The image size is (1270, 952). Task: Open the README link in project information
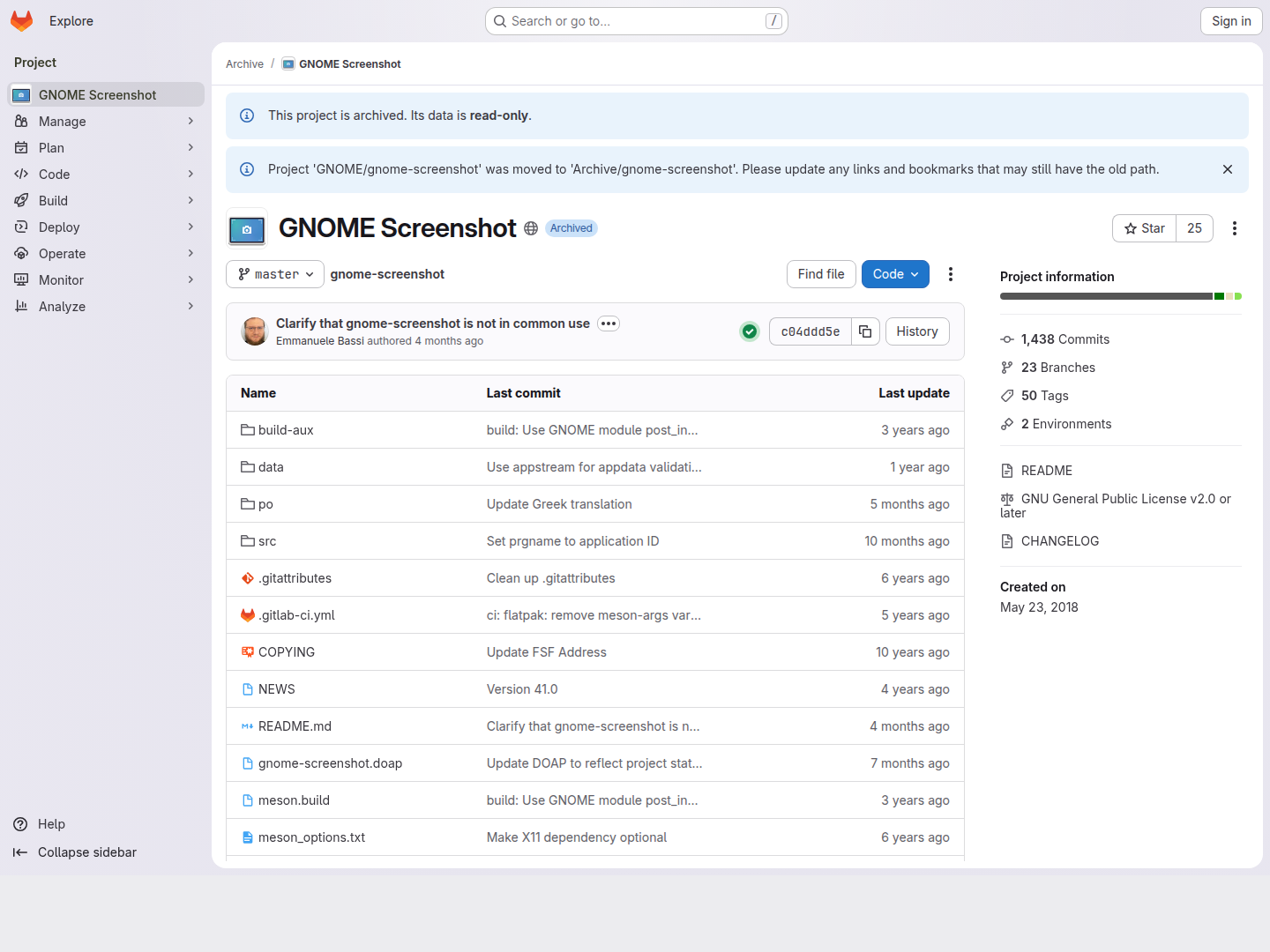point(1047,471)
